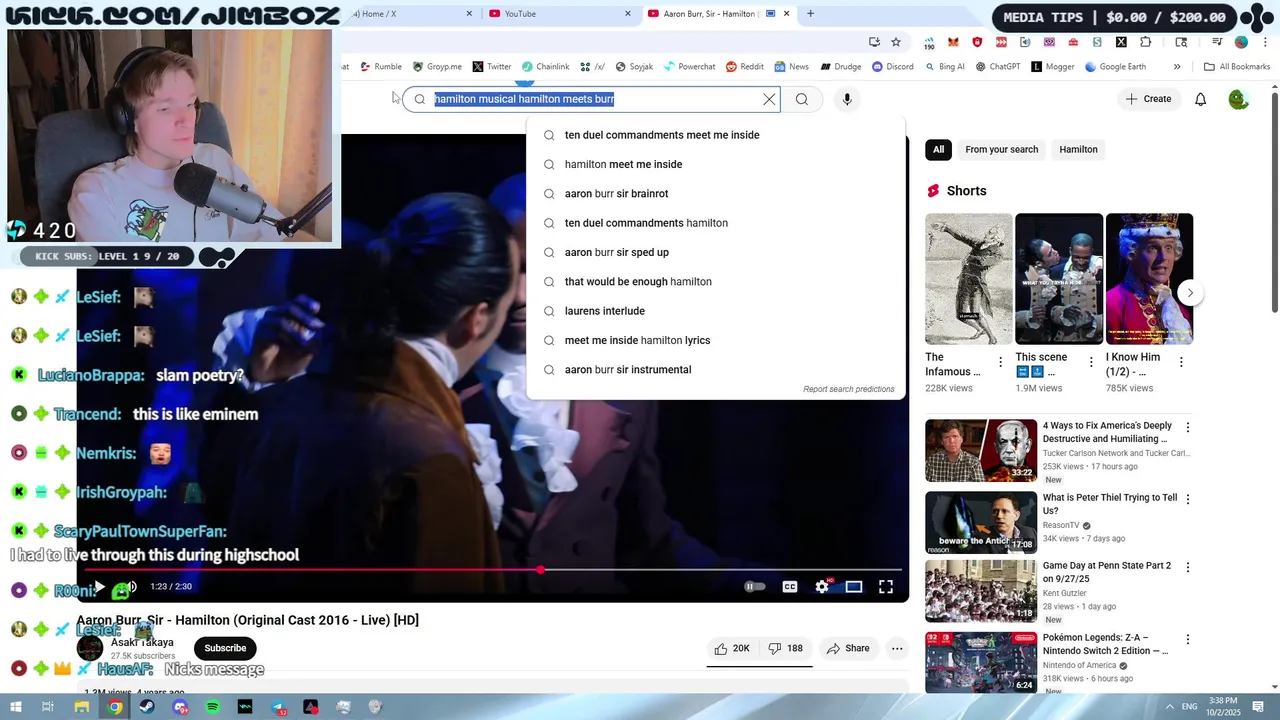Screen dimensions: 1280x720
Task: Open the Windows Start menu
Action: tap(15, 707)
